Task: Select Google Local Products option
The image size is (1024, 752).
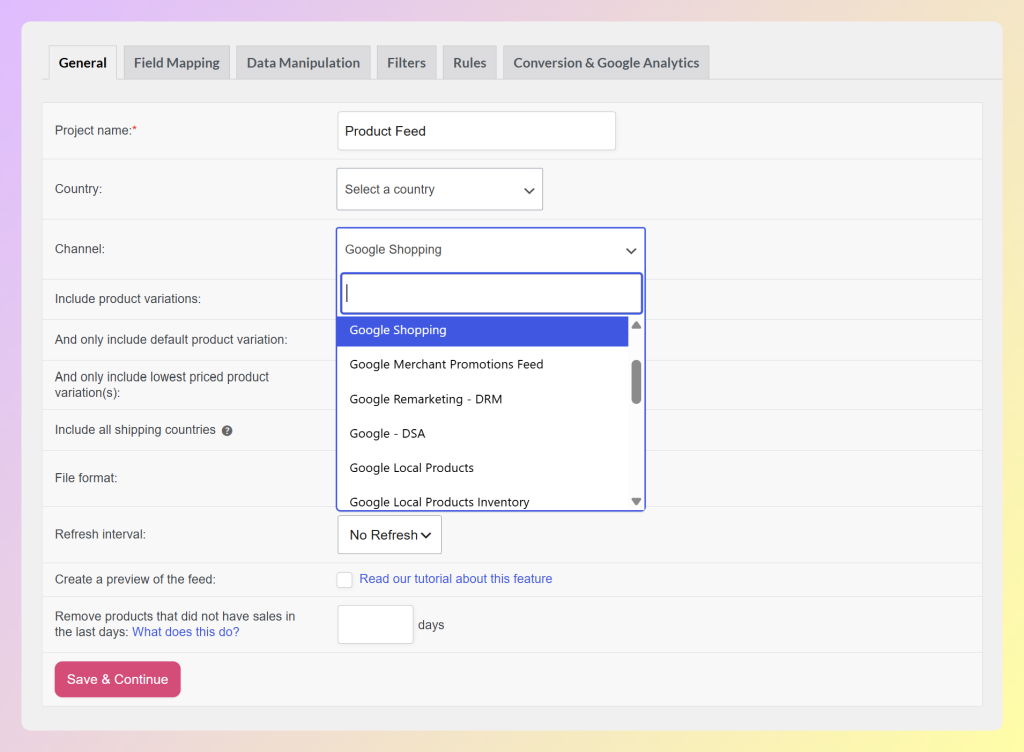Action: [483, 468]
